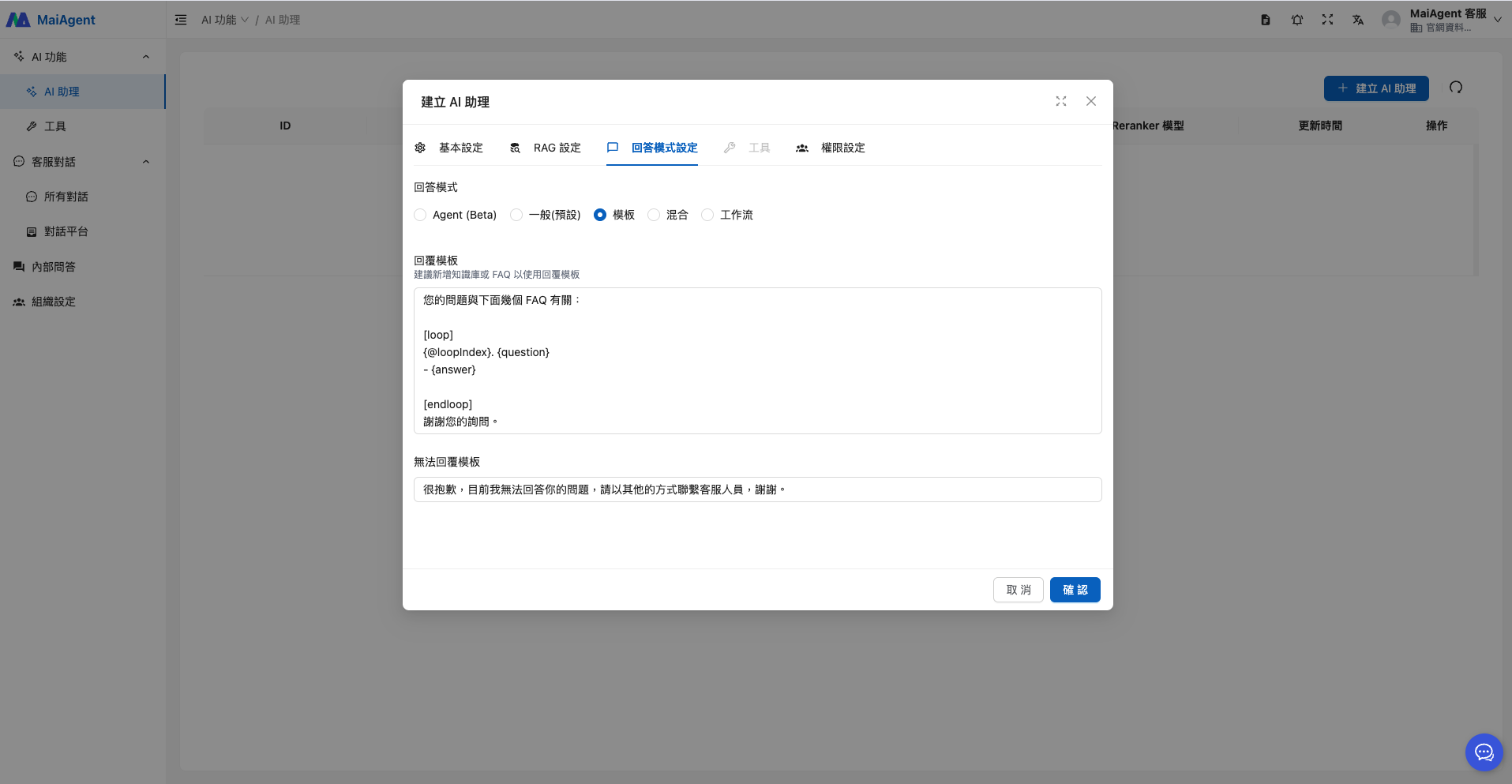Viewport: 1512px width, 784px height.
Task: Toggle fullscreen mode icon in header
Action: coord(1328,20)
